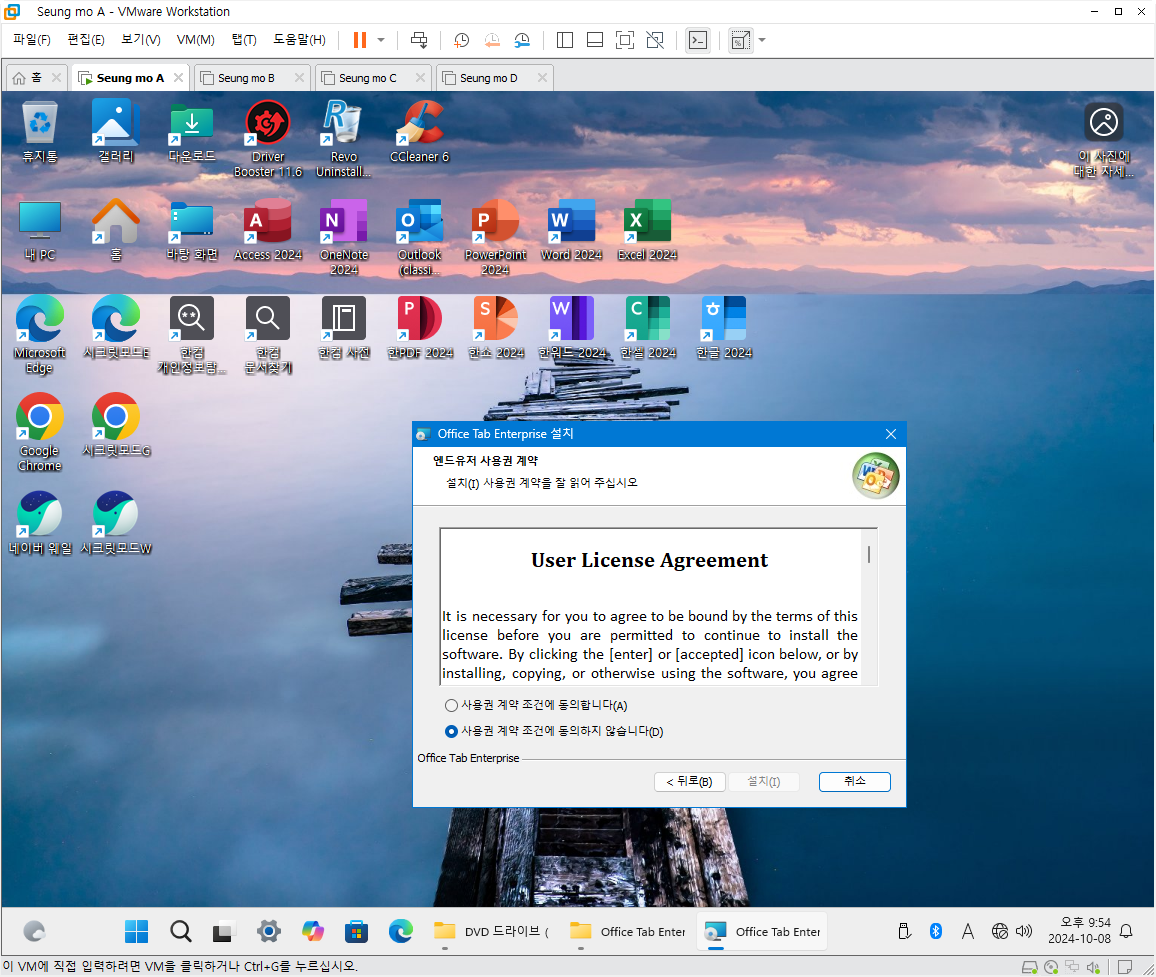Open the 보기(V) menu

[140, 40]
